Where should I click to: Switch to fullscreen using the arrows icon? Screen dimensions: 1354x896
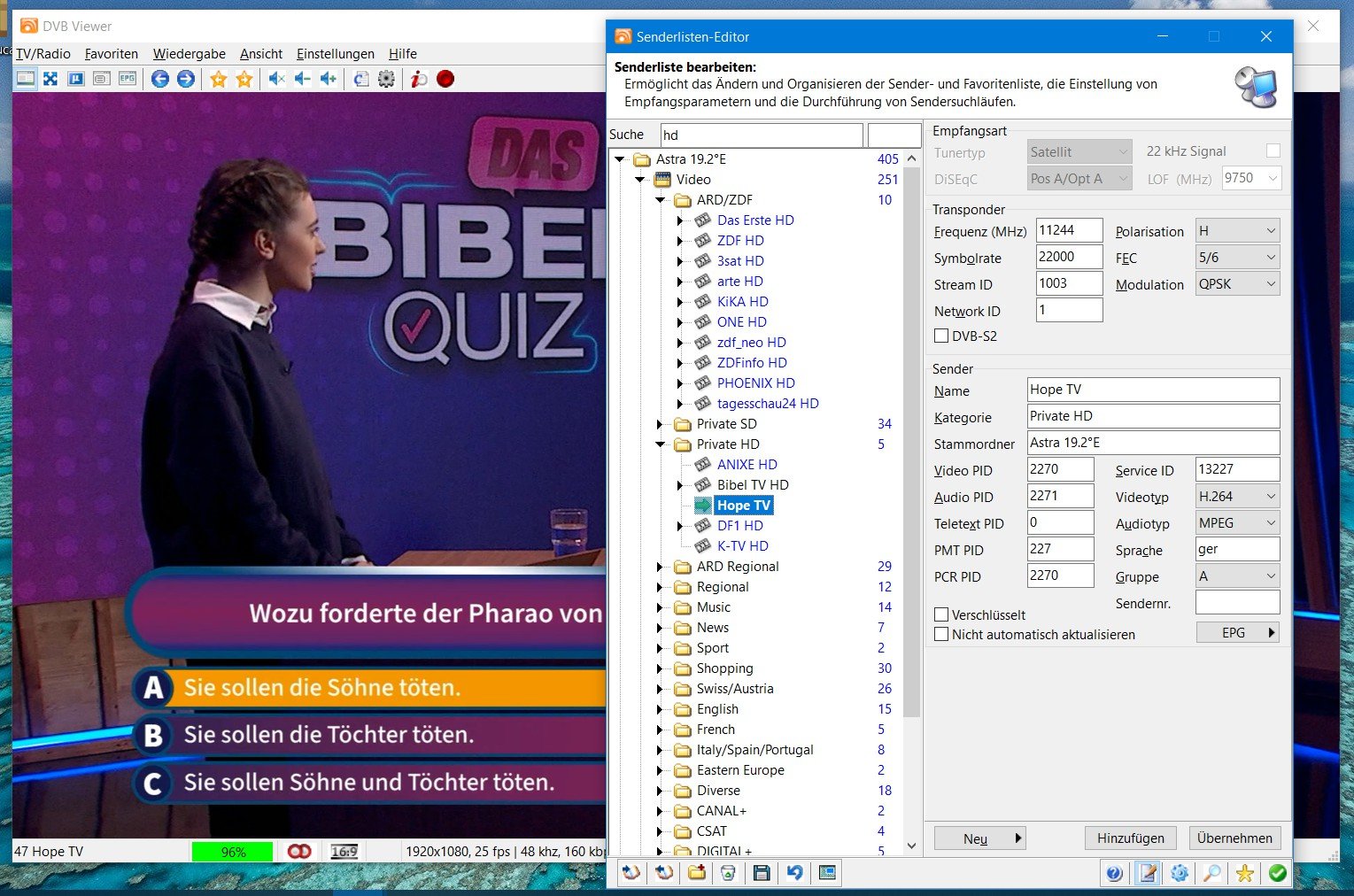point(50,79)
